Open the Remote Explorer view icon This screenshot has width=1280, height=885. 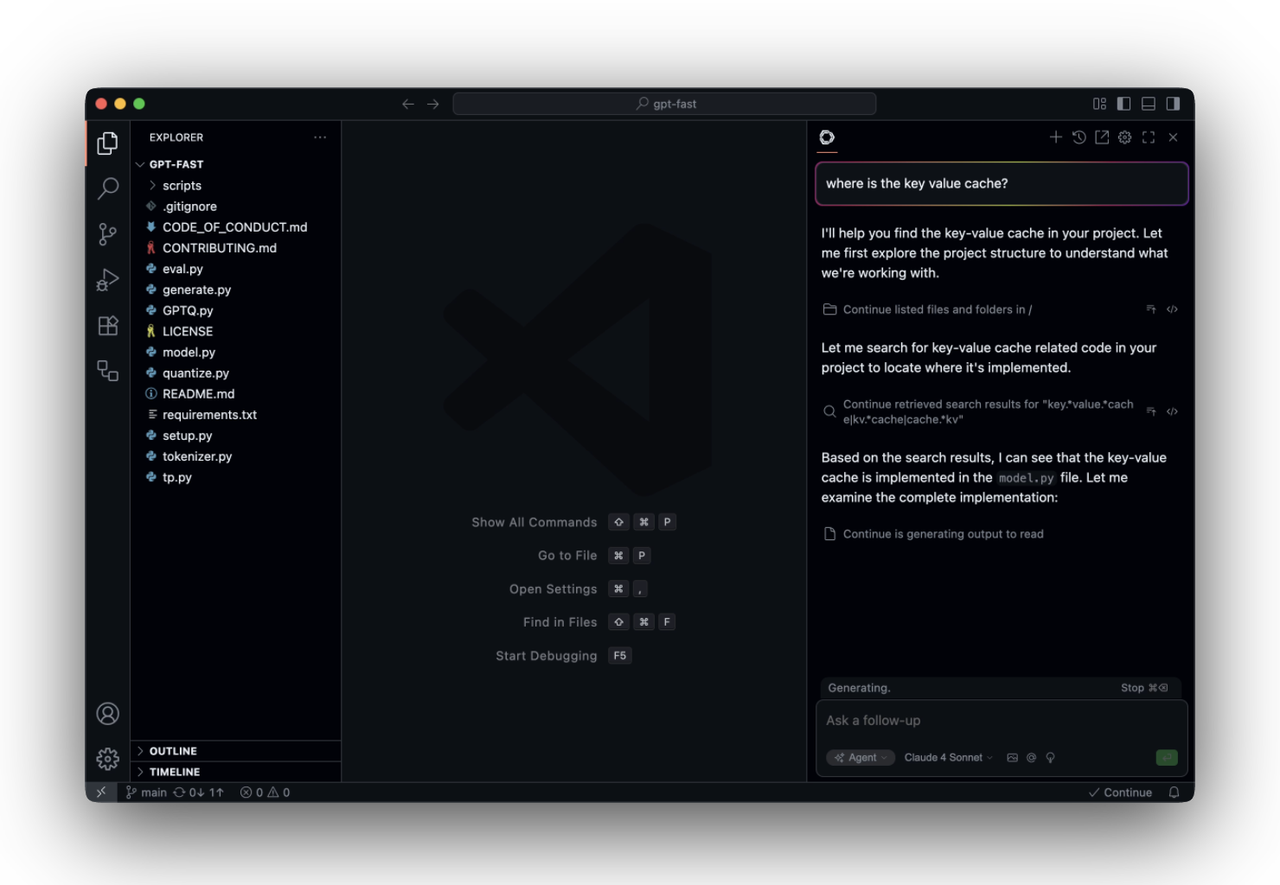108,371
